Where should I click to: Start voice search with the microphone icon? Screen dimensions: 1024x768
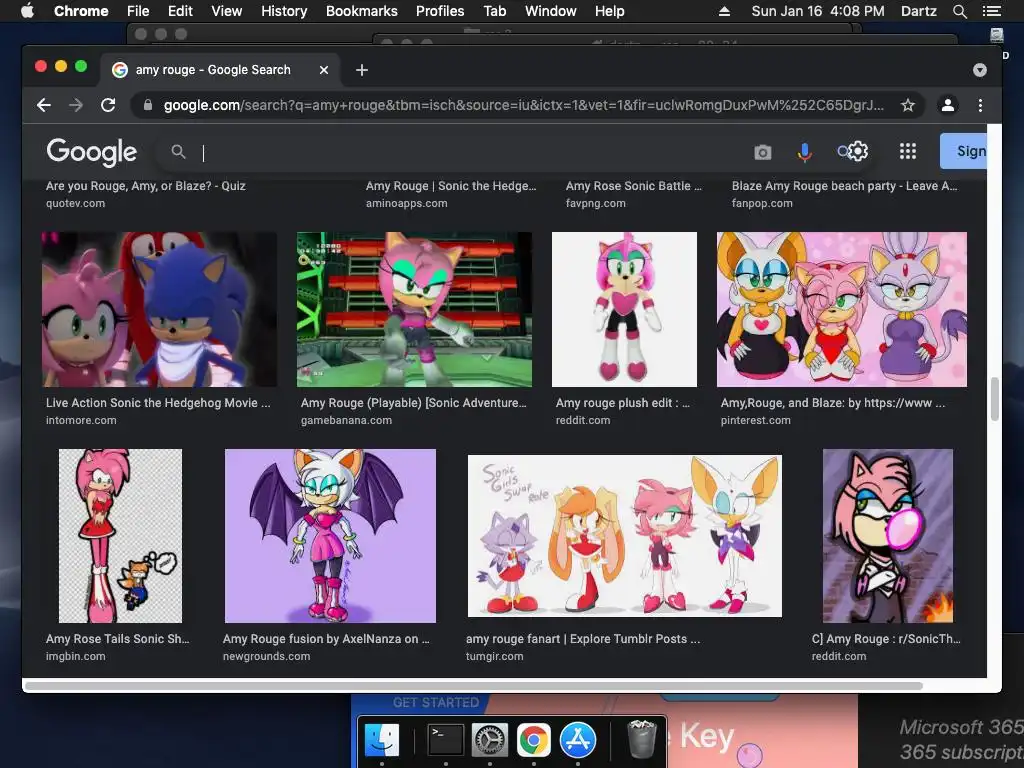805,152
